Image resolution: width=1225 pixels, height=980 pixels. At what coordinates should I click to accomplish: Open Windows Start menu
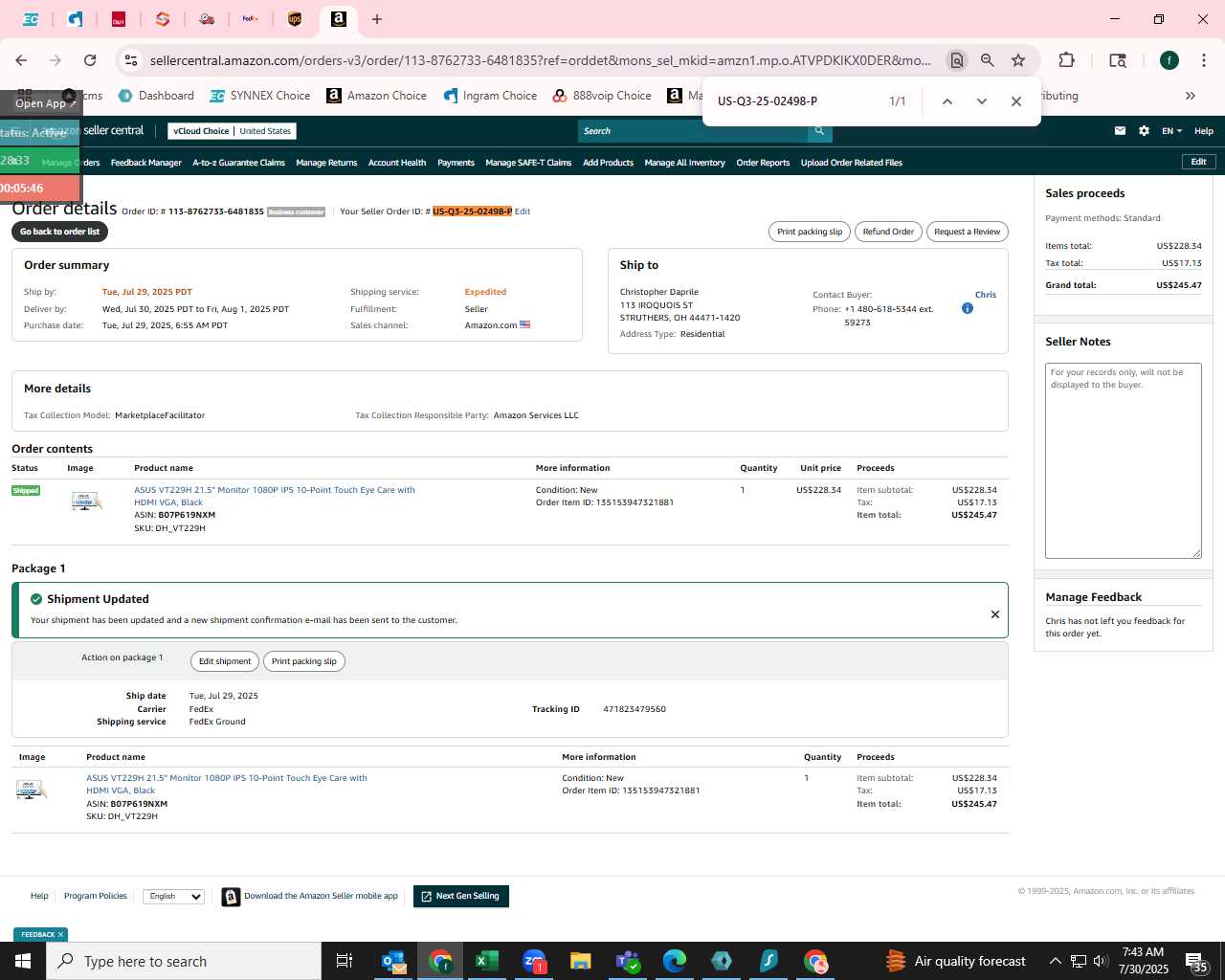(23, 961)
